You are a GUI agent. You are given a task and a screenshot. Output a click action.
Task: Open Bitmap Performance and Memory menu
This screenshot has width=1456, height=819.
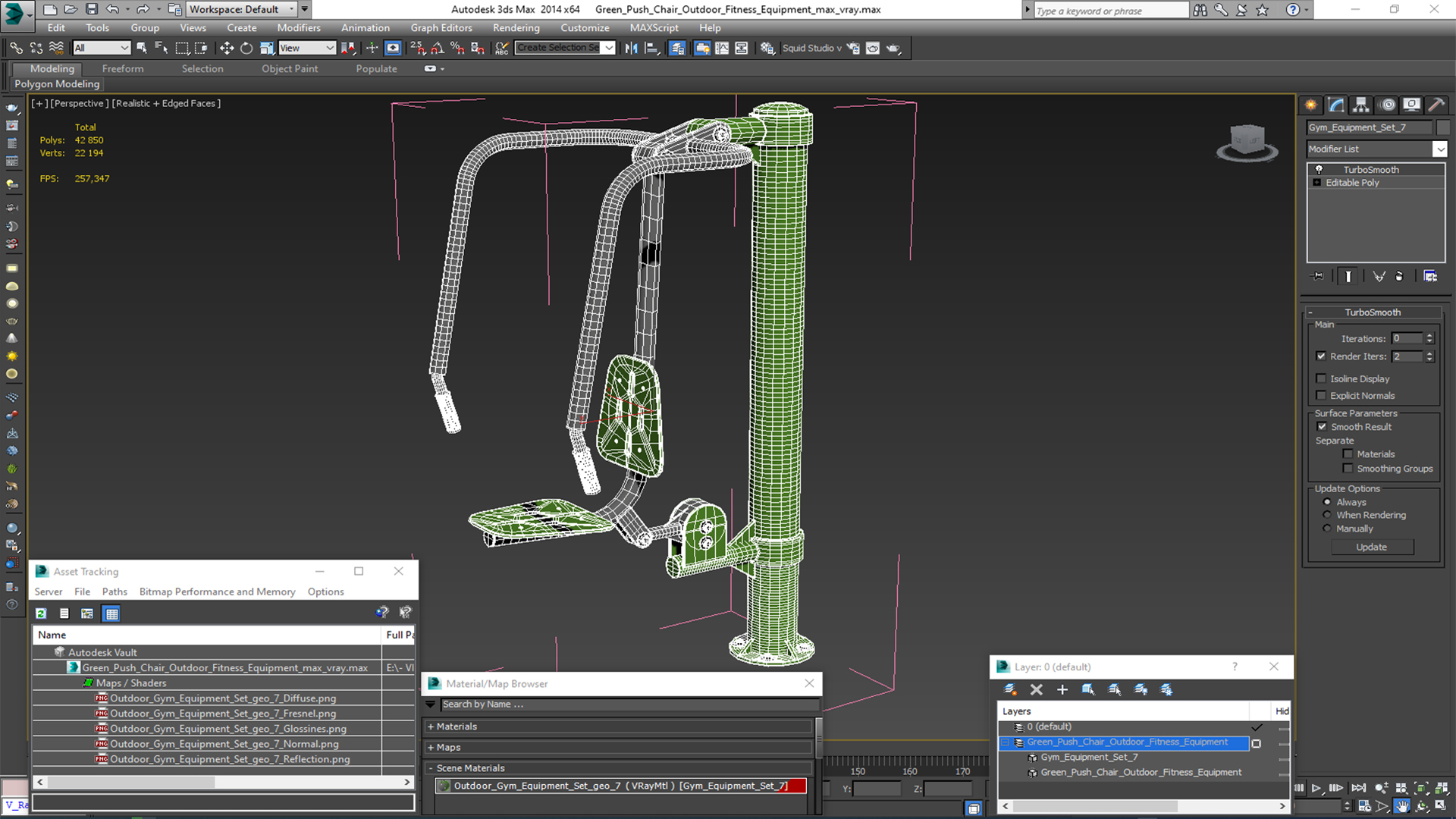217,591
